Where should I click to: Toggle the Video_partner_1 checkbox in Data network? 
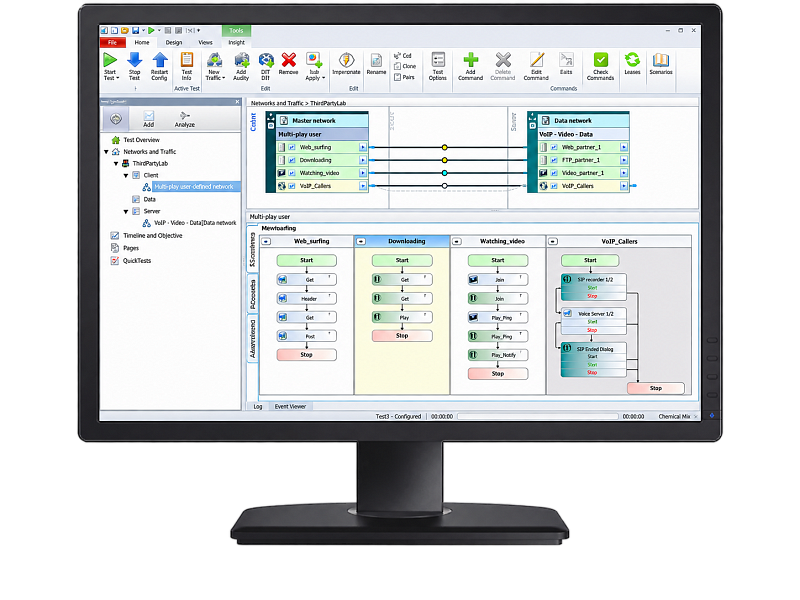click(554, 173)
